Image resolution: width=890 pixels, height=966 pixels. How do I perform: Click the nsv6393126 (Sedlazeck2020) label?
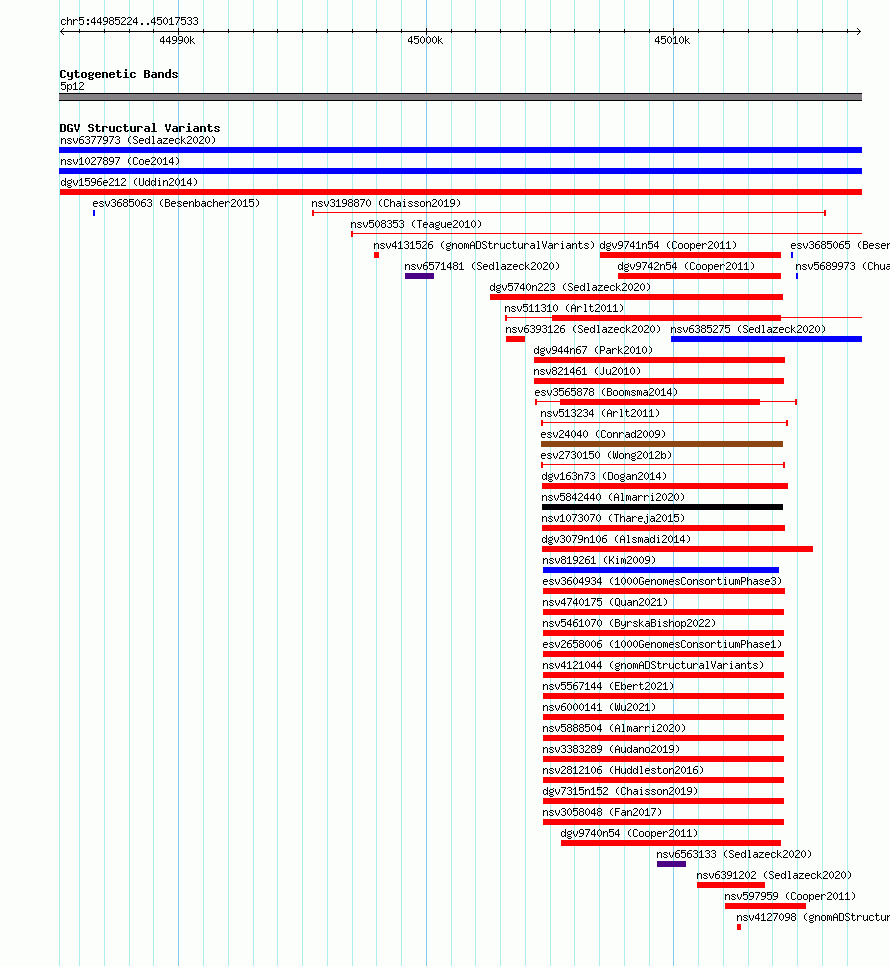pyautogui.click(x=583, y=329)
